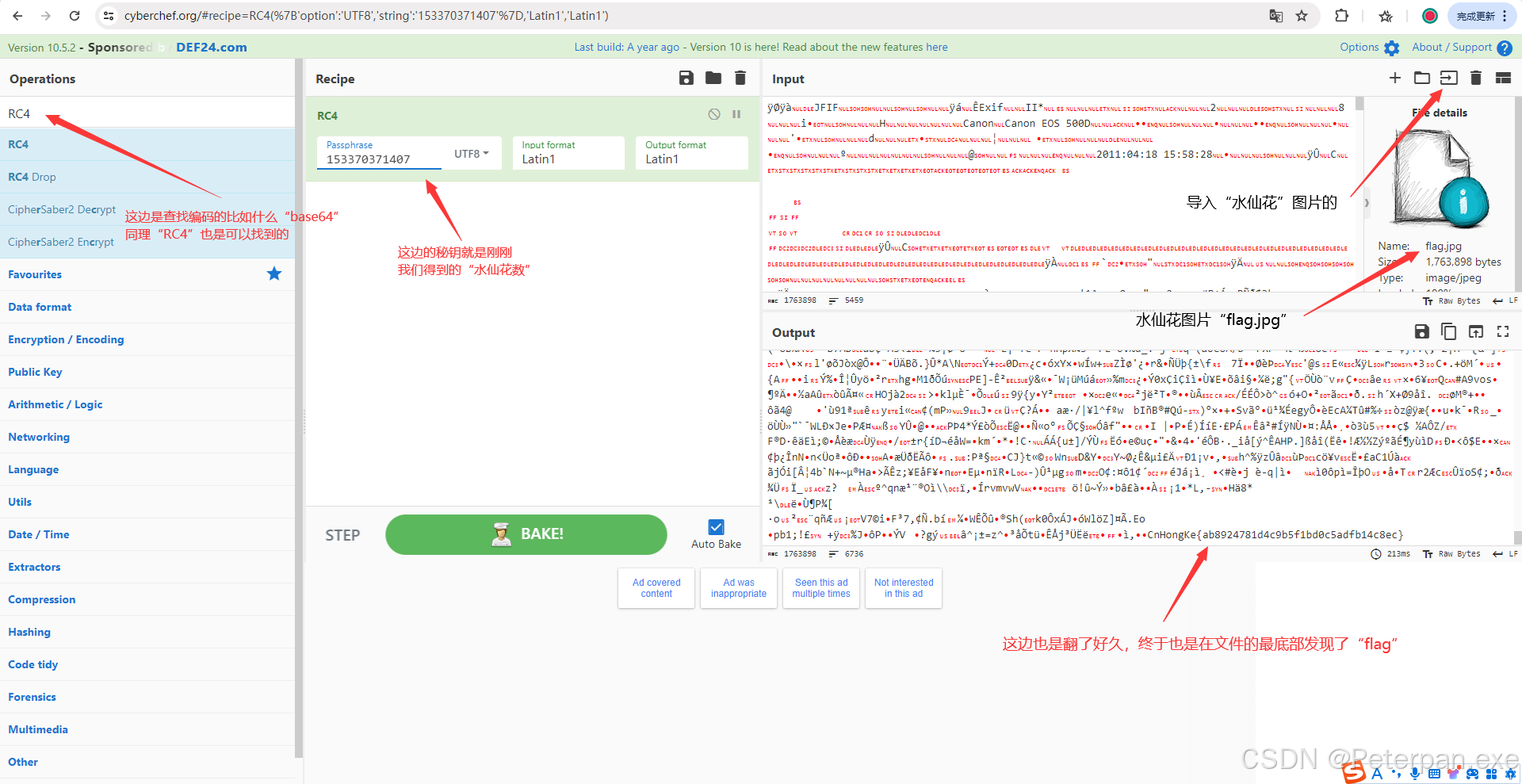Click 'Seen this ad multiple times' button

click(x=821, y=588)
